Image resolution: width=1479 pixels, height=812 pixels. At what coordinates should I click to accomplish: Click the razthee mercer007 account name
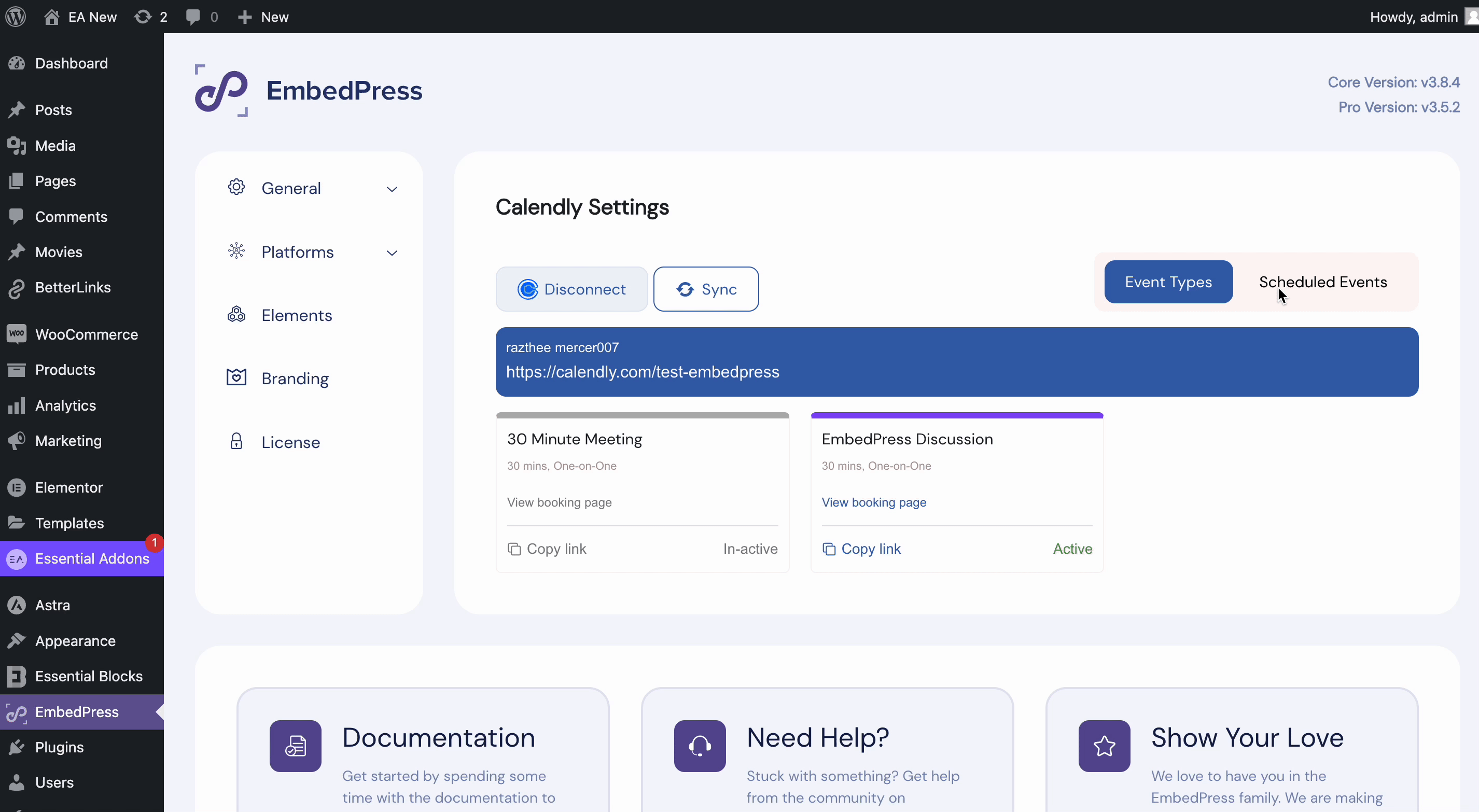point(562,347)
